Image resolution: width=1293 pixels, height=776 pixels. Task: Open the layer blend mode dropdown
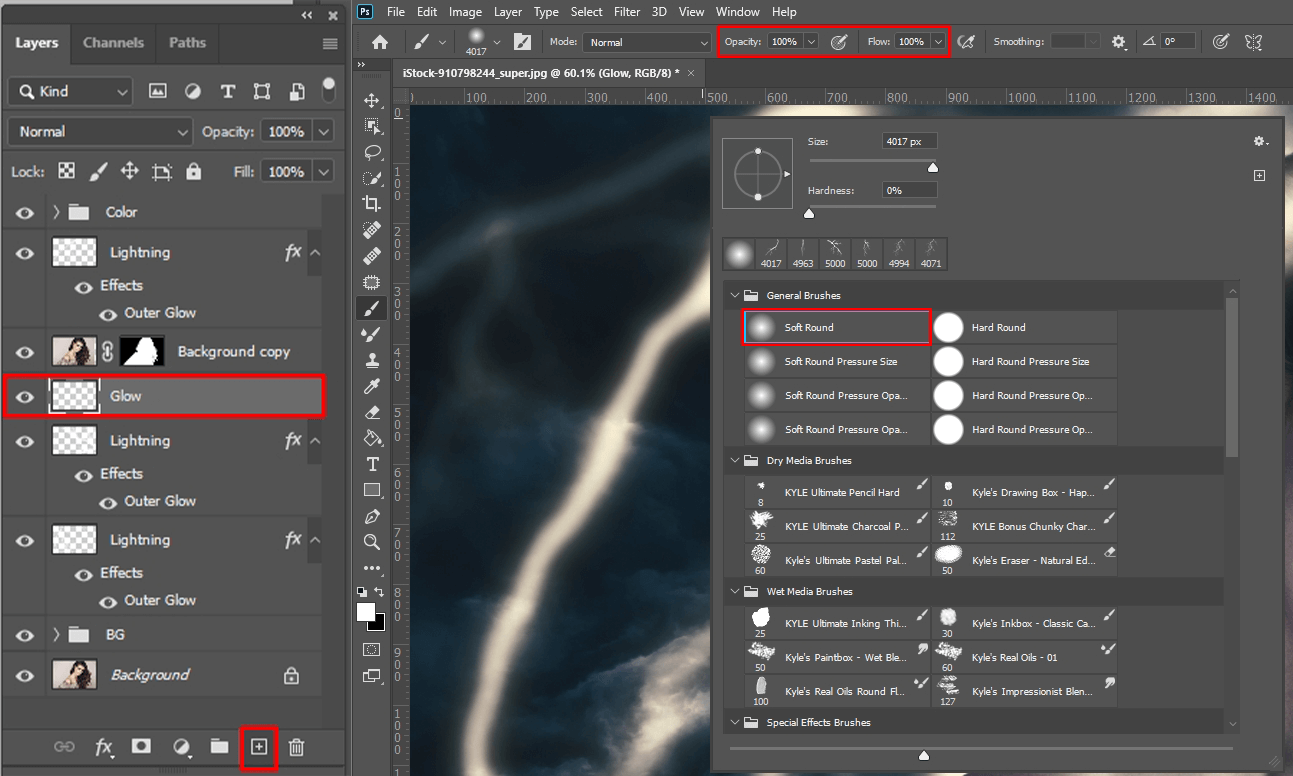click(100, 132)
